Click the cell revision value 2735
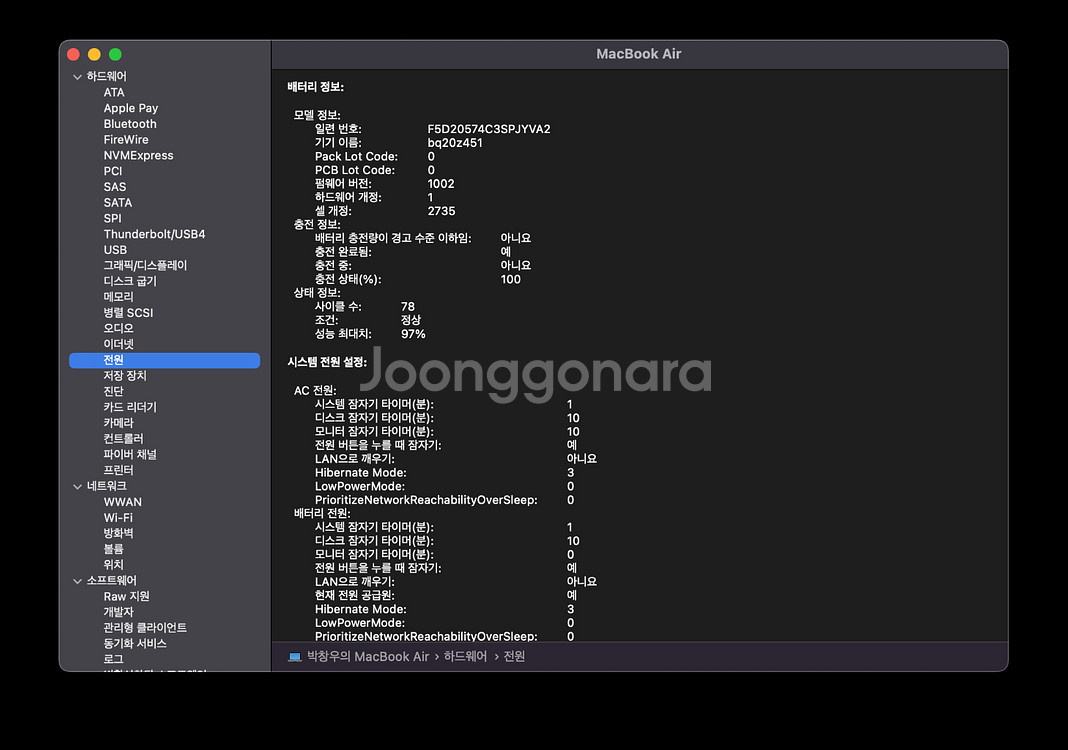1068x750 pixels. (441, 211)
